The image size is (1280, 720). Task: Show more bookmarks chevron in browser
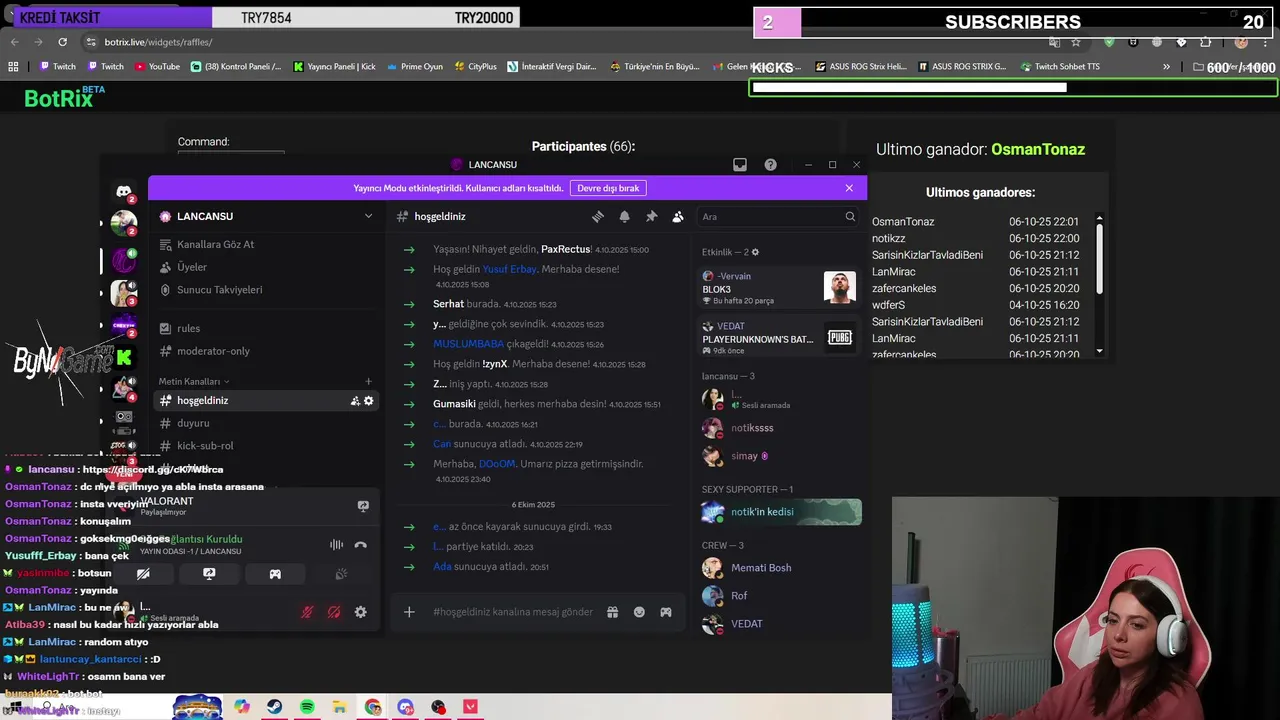click(x=1166, y=67)
